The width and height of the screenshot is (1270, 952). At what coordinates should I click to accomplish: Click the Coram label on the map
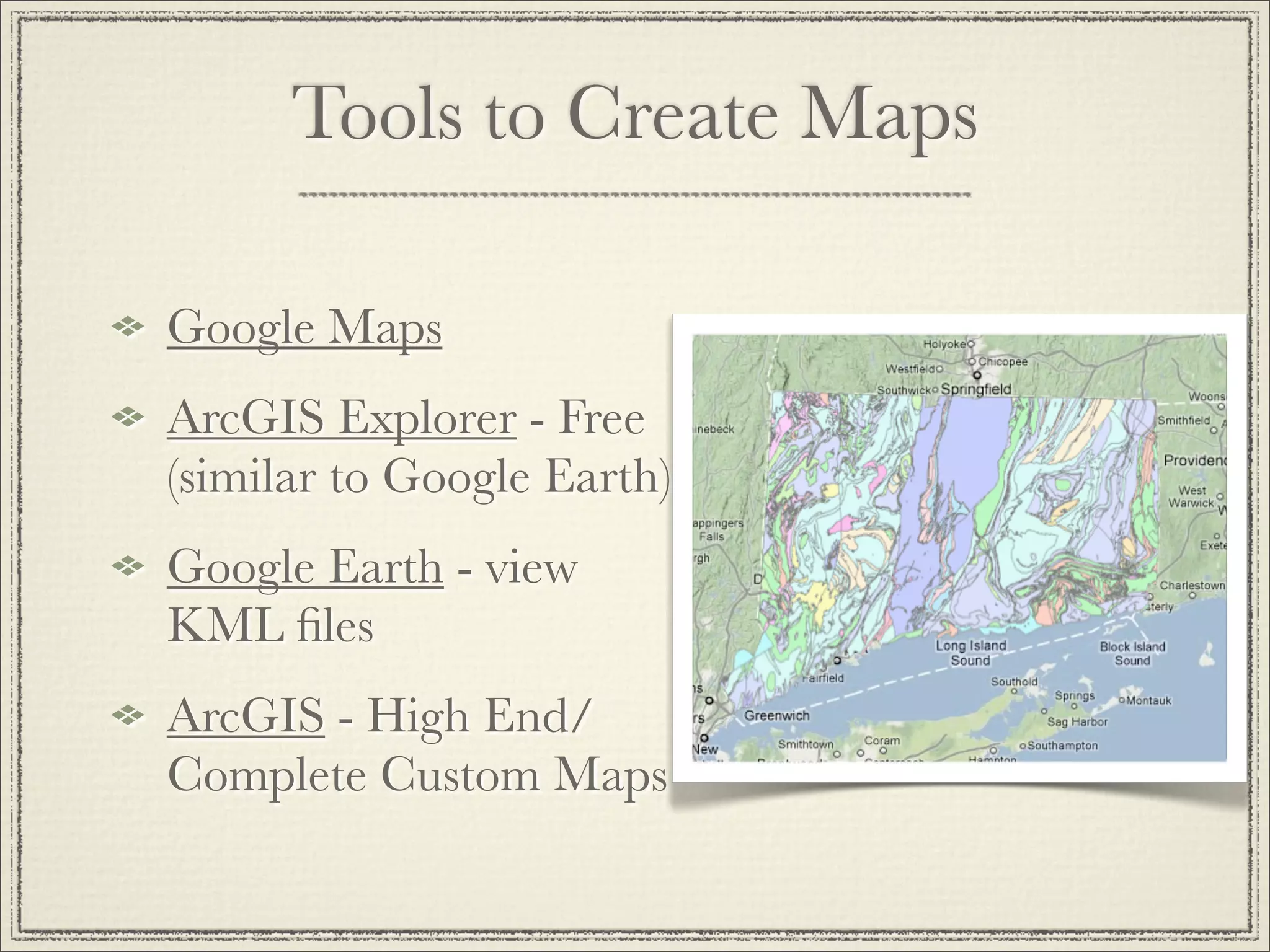(x=882, y=741)
